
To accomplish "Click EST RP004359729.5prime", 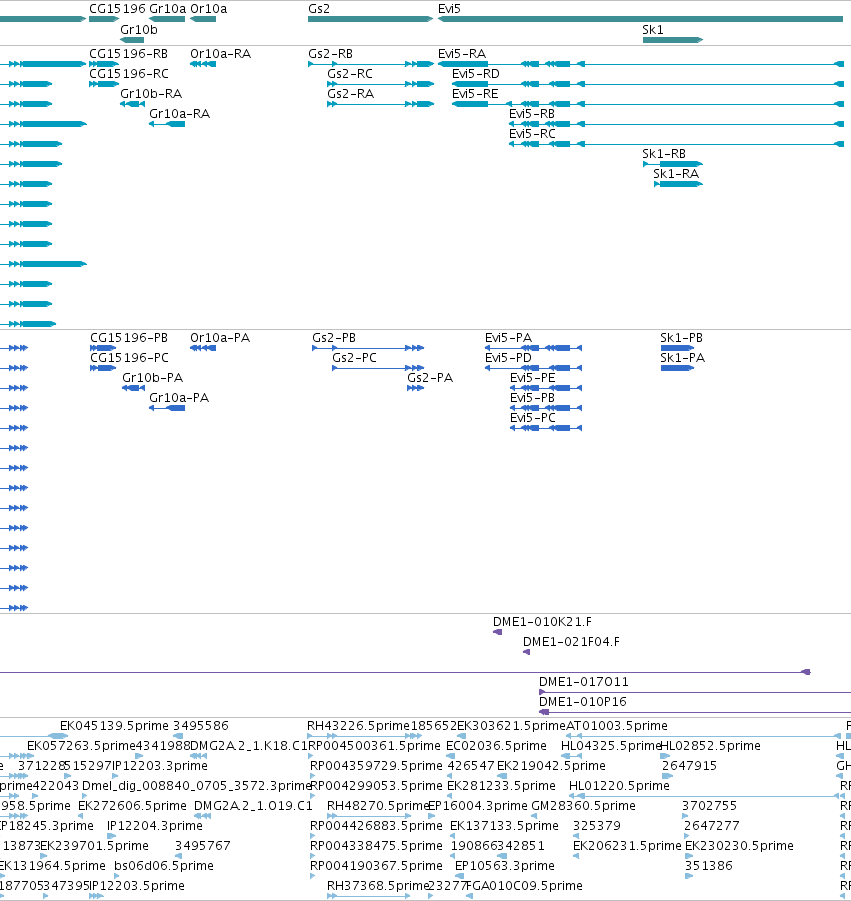I will (376, 766).
